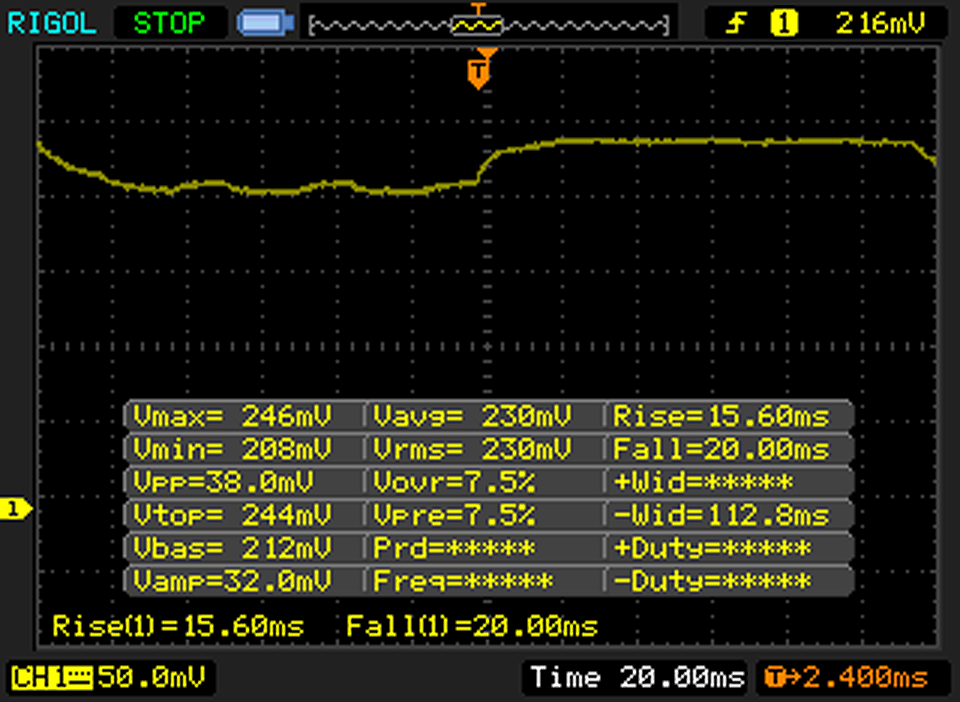Click the orange T trigger position marker
Viewport: 960px width, 702px height.
coord(479,73)
